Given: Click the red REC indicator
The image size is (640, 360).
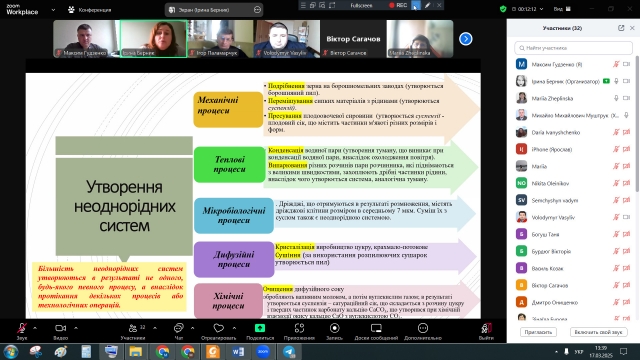Looking at the screenshot, I should pos(398,5).
